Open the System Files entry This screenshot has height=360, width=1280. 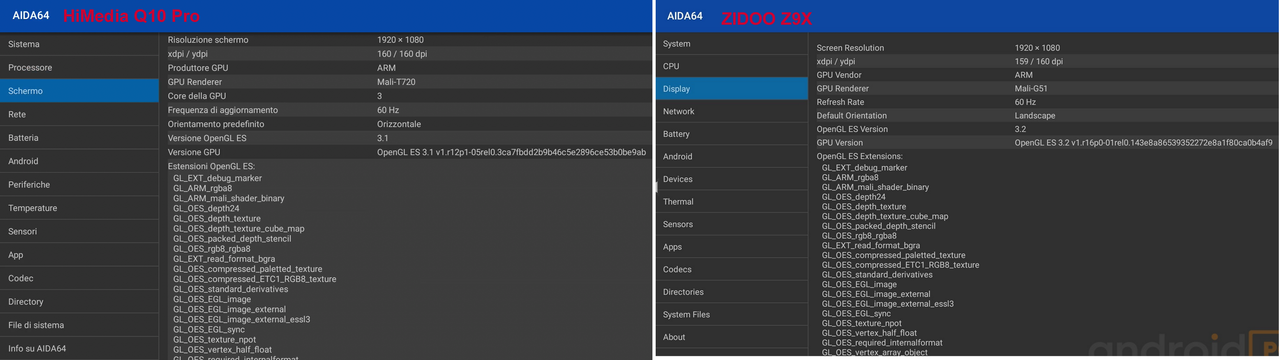(x=732, y=314)
